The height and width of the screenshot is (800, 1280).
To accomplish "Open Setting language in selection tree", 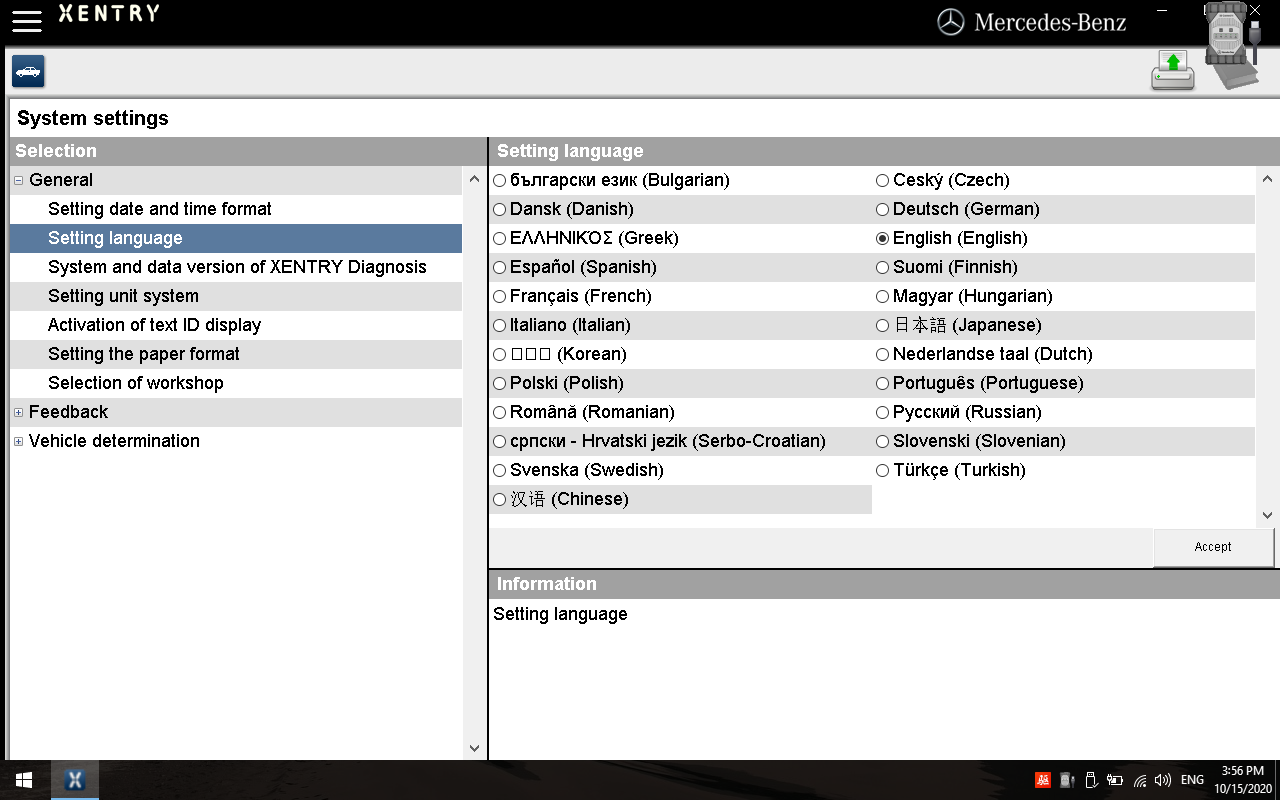I will click(x=236, y=238).
